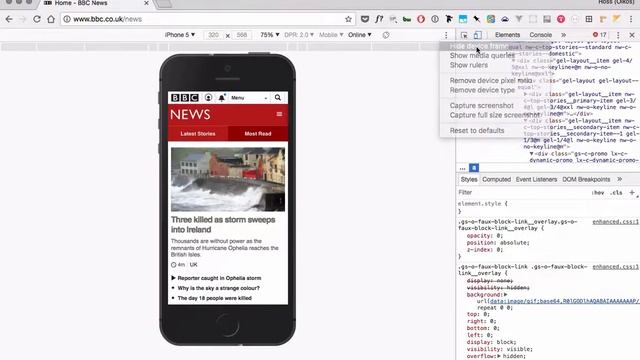Click the WhatFont f? extension icon
The image size is (640, 360).
click(x=379, y=19)
